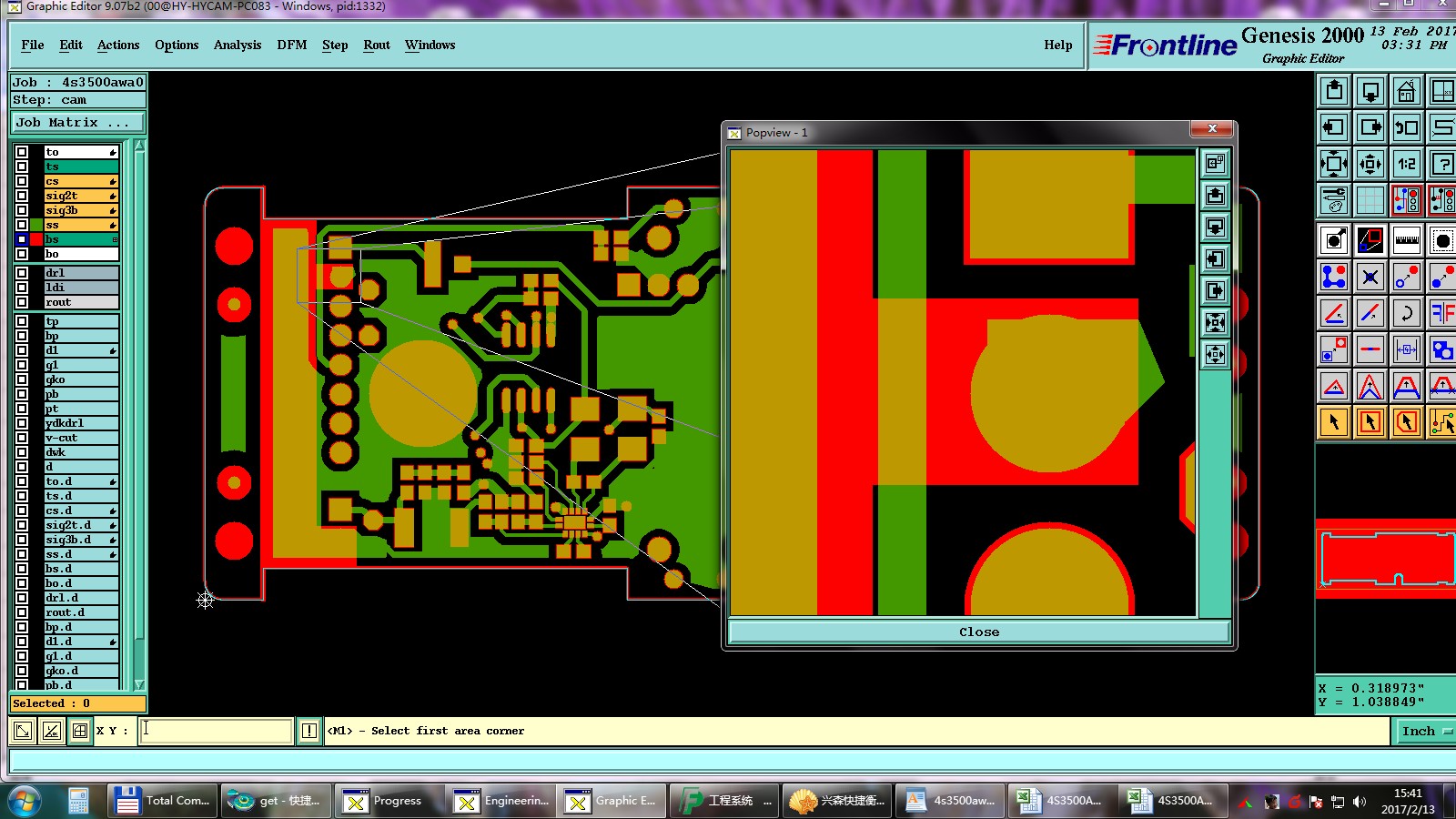1456x819 pixels.
Task: Open Total Commander from taskbar
Action: point(163,801)
